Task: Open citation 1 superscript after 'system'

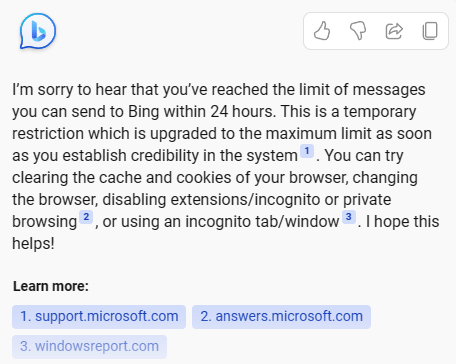Action: tap(307, 151)
